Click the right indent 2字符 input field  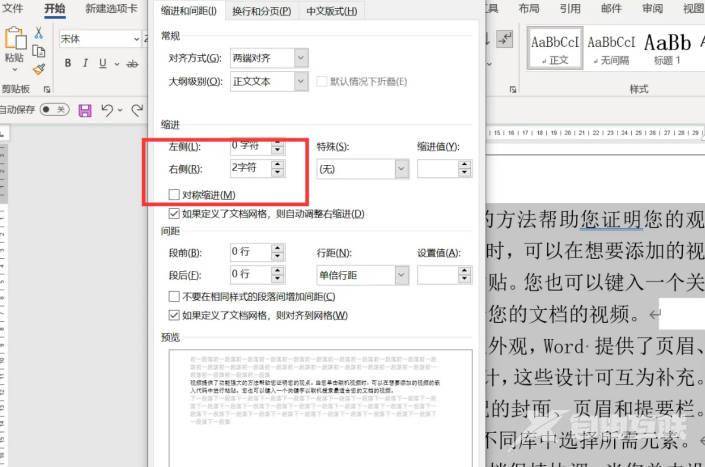251,168
